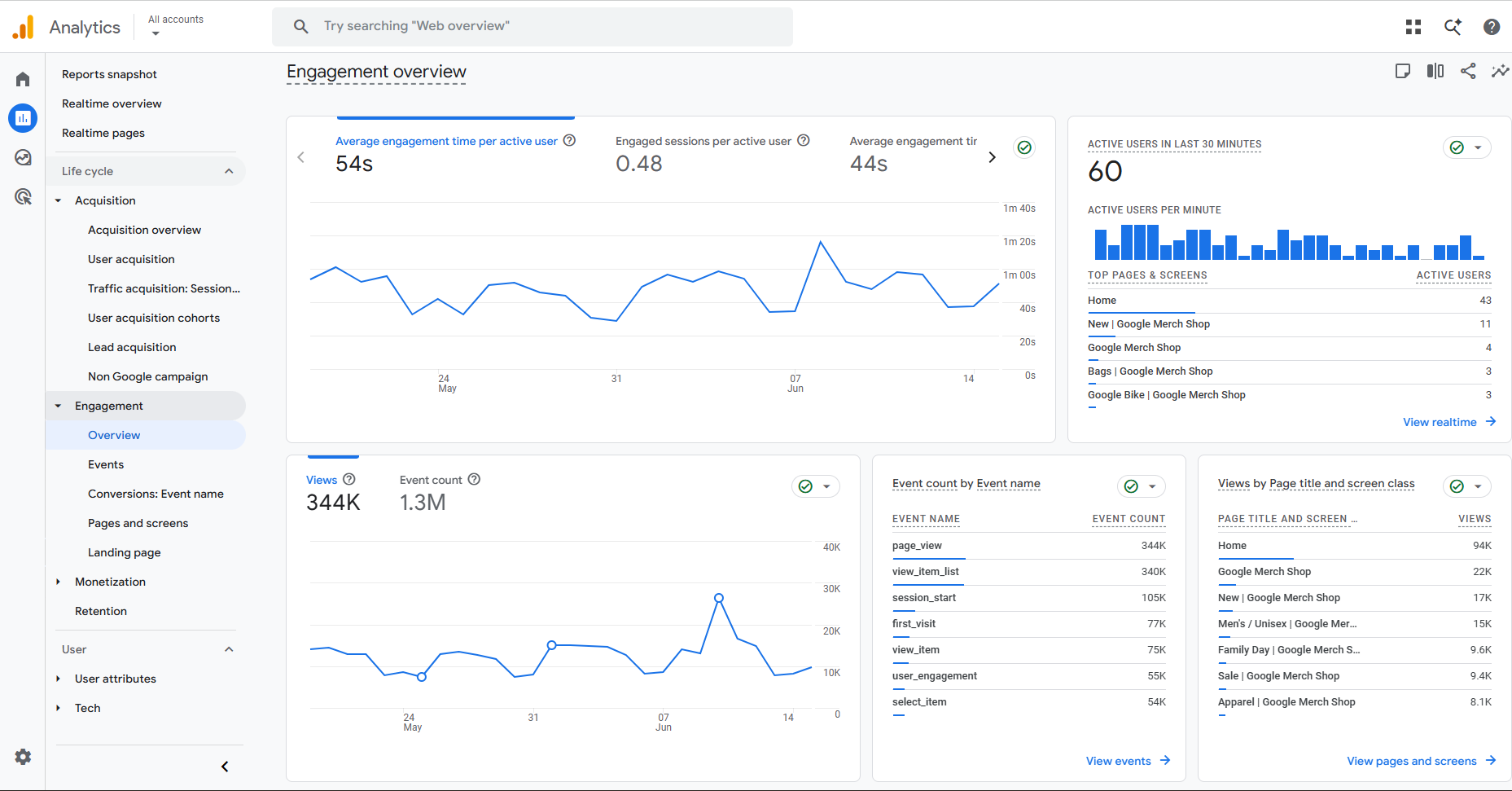Click the peak point on Views chart
This screenshot has height=791, width=1512.
point(719,598)
